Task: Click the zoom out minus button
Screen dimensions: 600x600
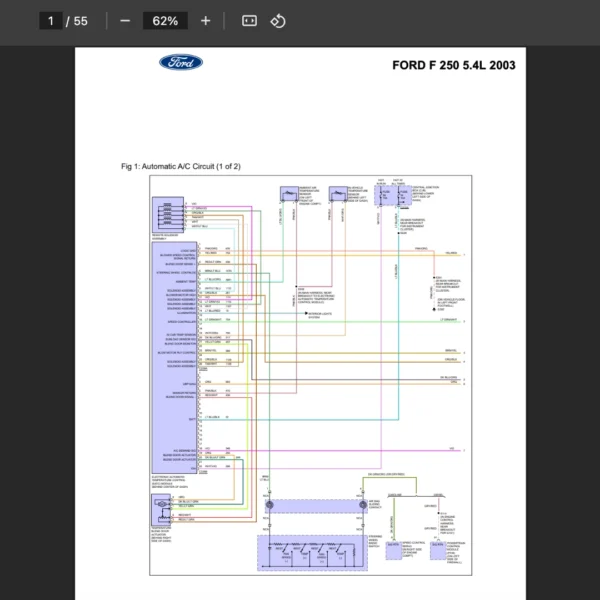Action: [125, 21]
